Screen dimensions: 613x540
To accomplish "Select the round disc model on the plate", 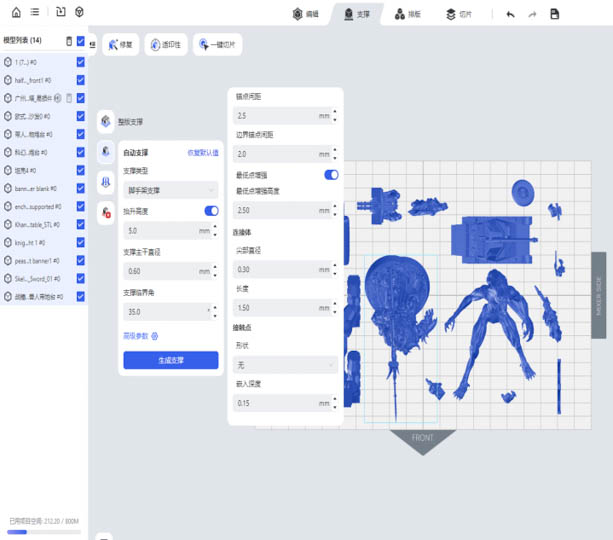I will [x=523, y=192].
